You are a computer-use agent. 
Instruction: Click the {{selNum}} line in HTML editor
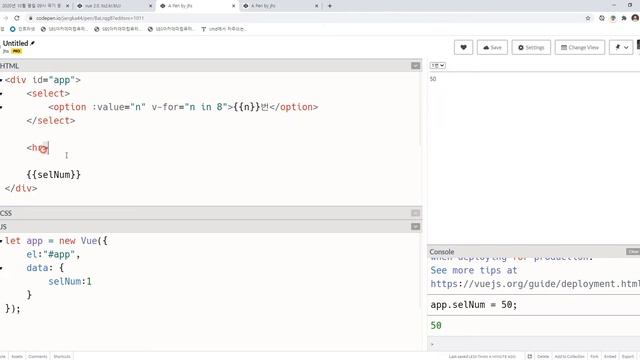point(53,175)
